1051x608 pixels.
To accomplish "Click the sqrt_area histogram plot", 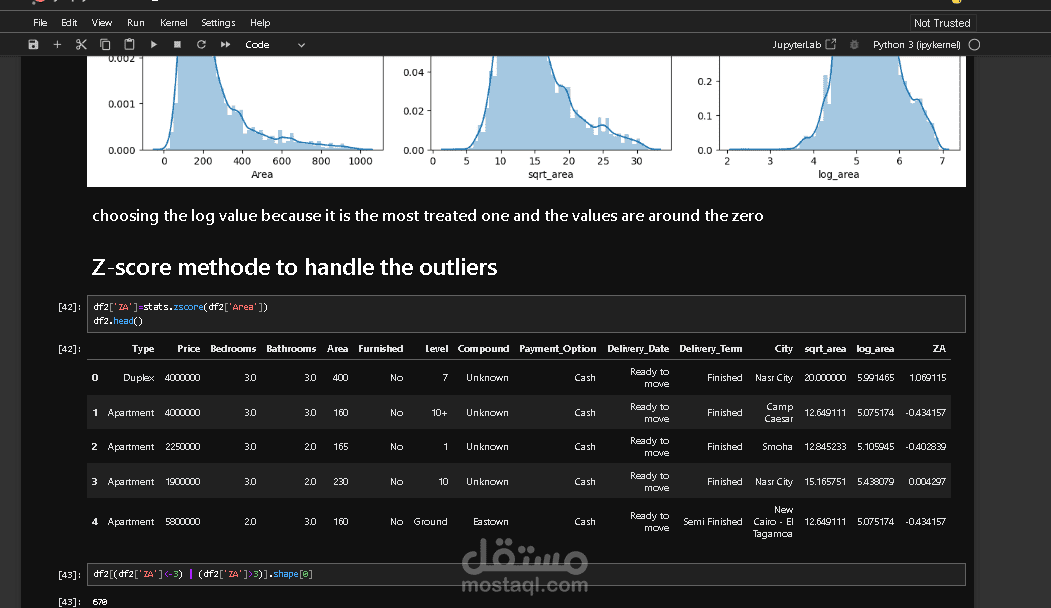I will (550, 104).
